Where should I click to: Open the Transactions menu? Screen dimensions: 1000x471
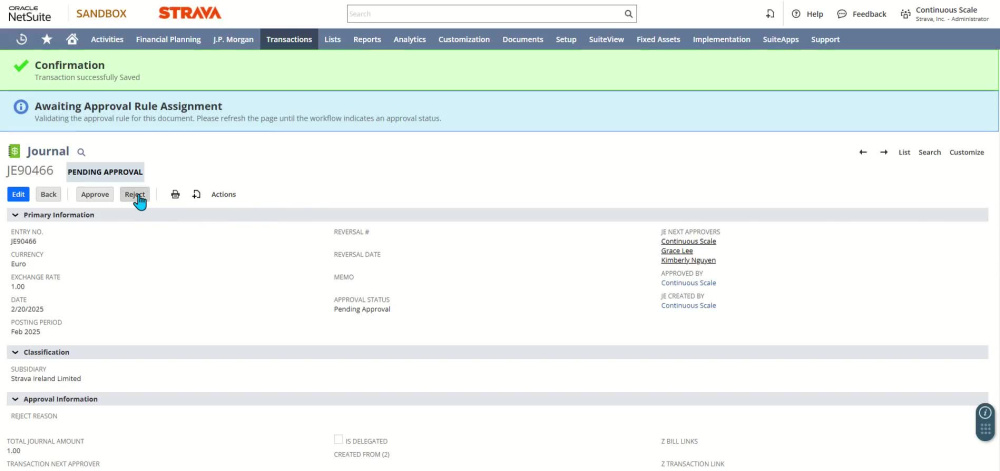click(289, 39)
